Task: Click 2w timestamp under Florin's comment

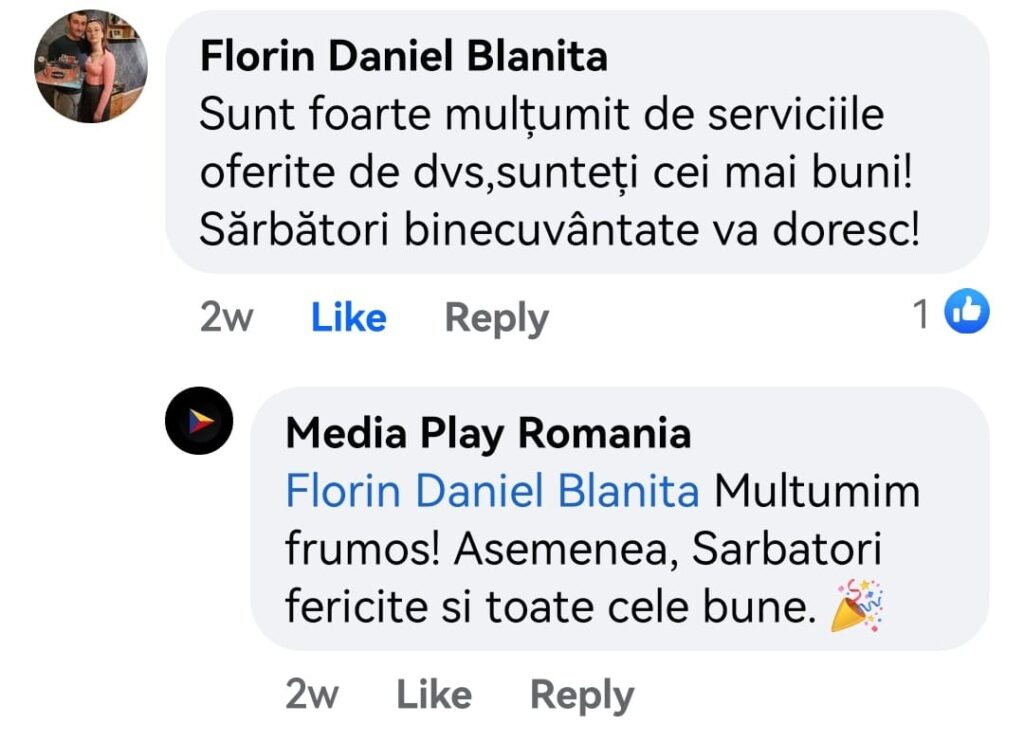Action: click(x=226, y=317)
